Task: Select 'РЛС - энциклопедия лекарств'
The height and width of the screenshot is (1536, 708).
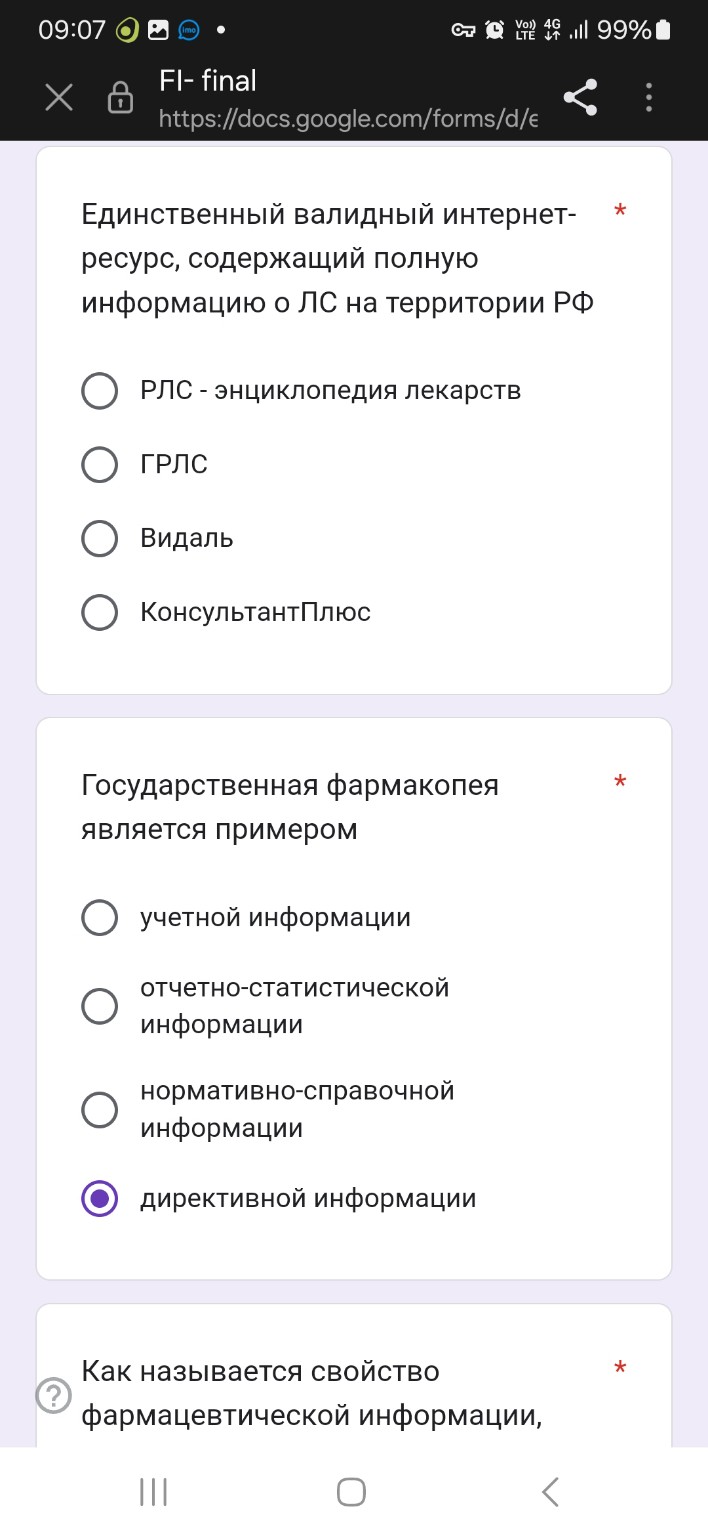Action: coord(99,390)
